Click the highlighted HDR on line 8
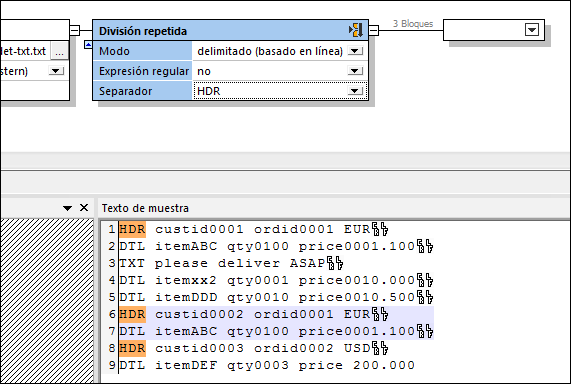Screen dimensions: 571x384 click(132, 348)
